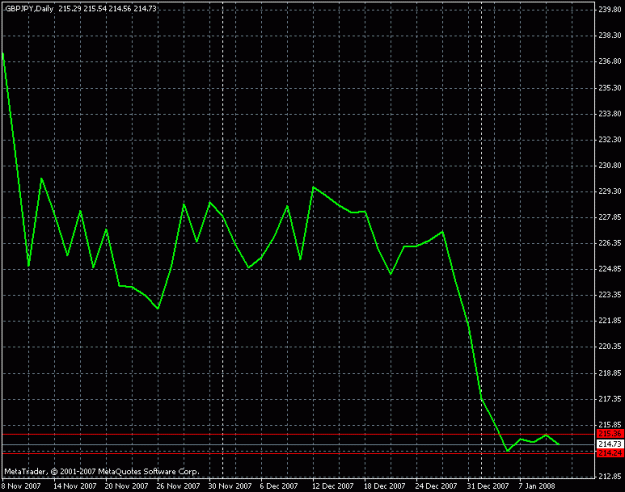Click the 223.35 price scale value
This screenshot has width=625, height=492.
tap(610, 295)
